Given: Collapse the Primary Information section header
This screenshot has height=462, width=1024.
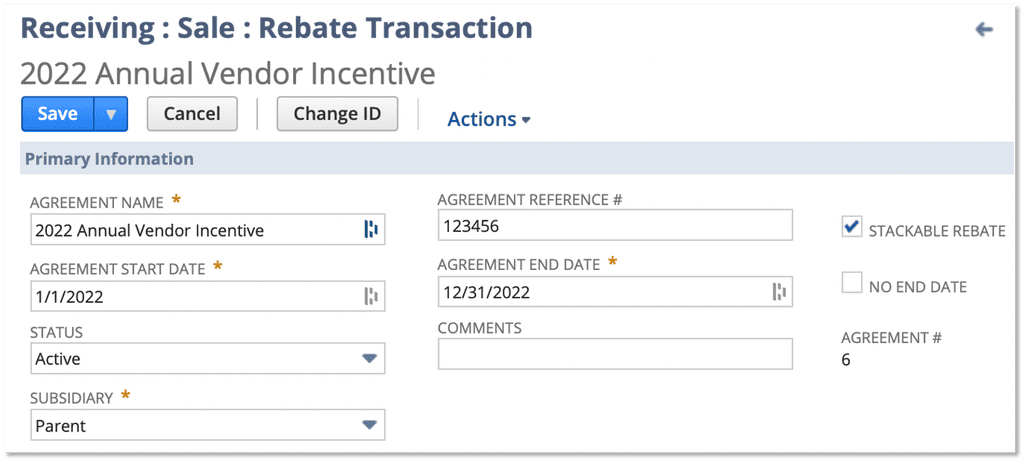Looking at the screenshot, I should click(x=108, y=159).
